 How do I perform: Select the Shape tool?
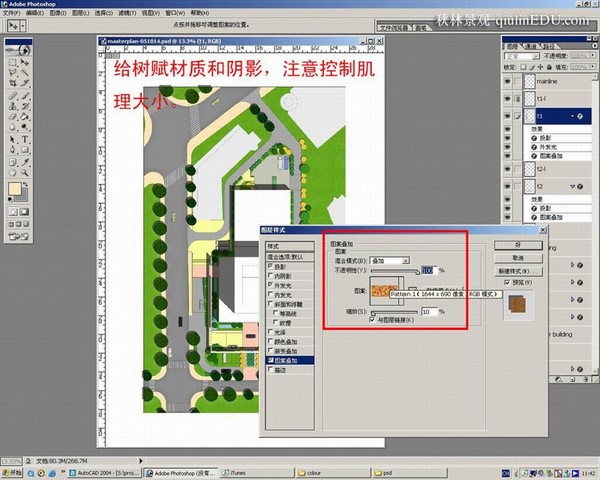25,150
